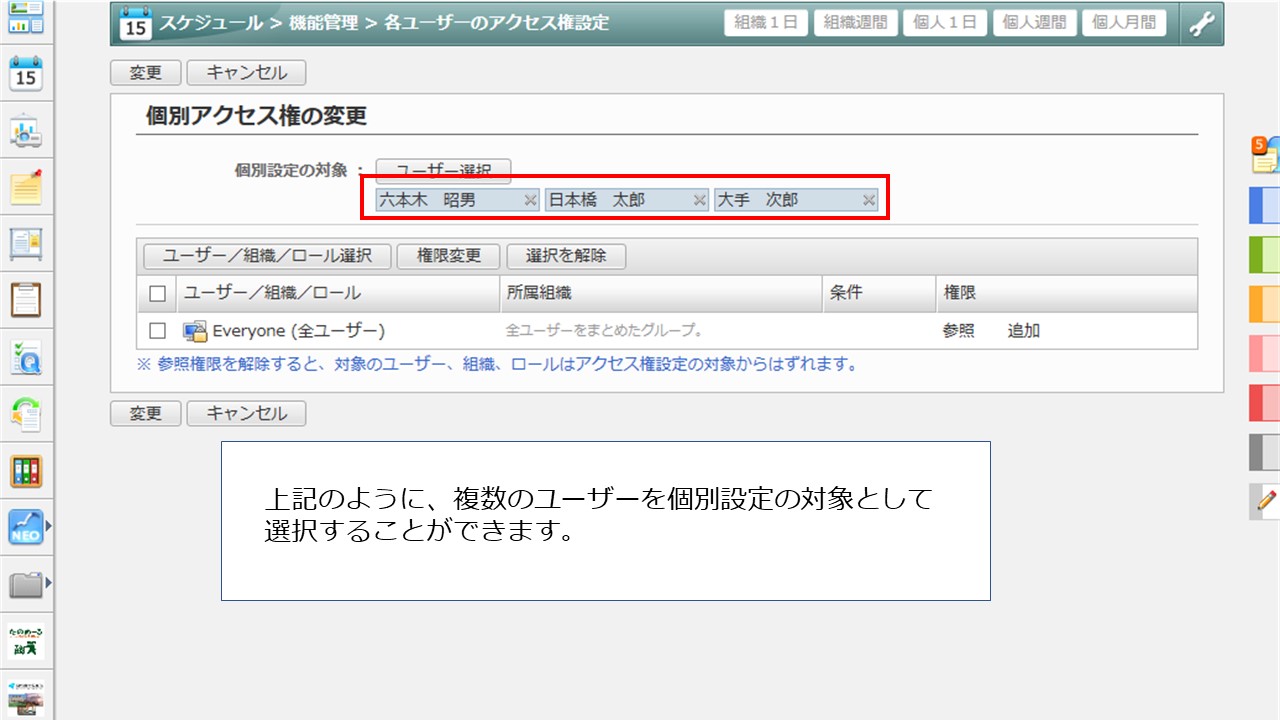The height and width of the screenshot is (720, 1280).
Task: Open the sticky notes icon with badge 5
Action: pos(1265,156)
